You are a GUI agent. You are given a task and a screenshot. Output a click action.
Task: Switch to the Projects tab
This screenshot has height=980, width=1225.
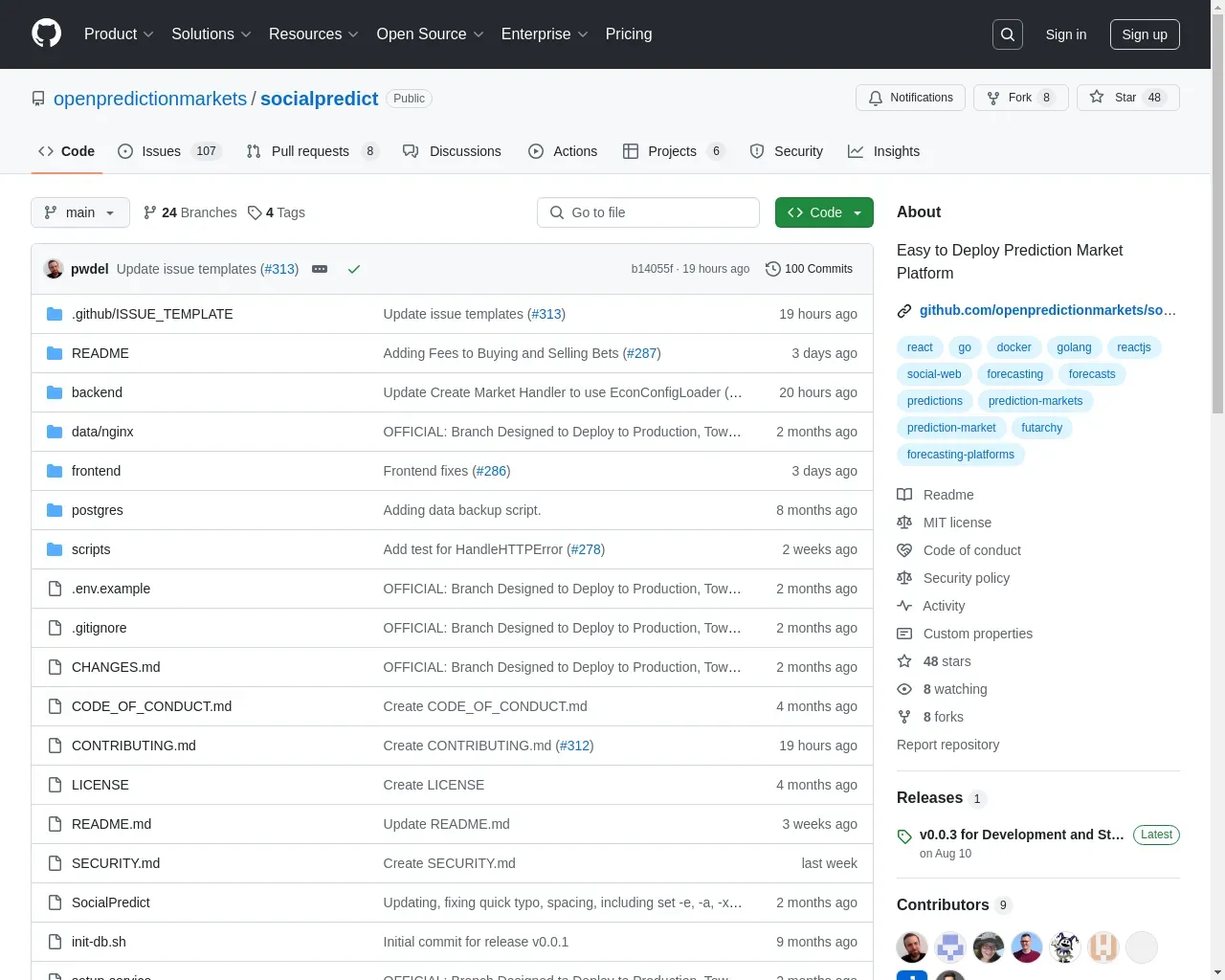(674, 151)
